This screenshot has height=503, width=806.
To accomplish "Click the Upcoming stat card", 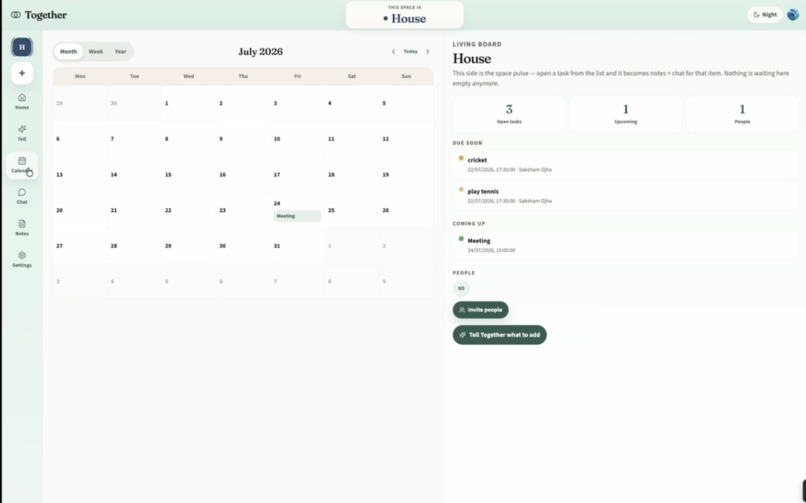I will point(626,114).
